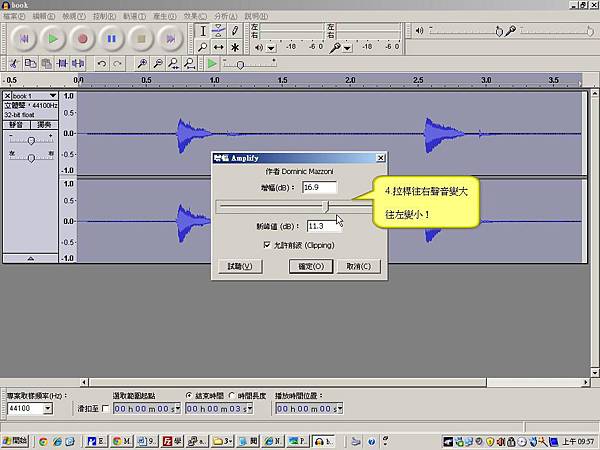This screenshot has width=600, height=450.
Task: Open the project rate 44100 dropdown
Action: pyautogui.click(x=47, y=408)
